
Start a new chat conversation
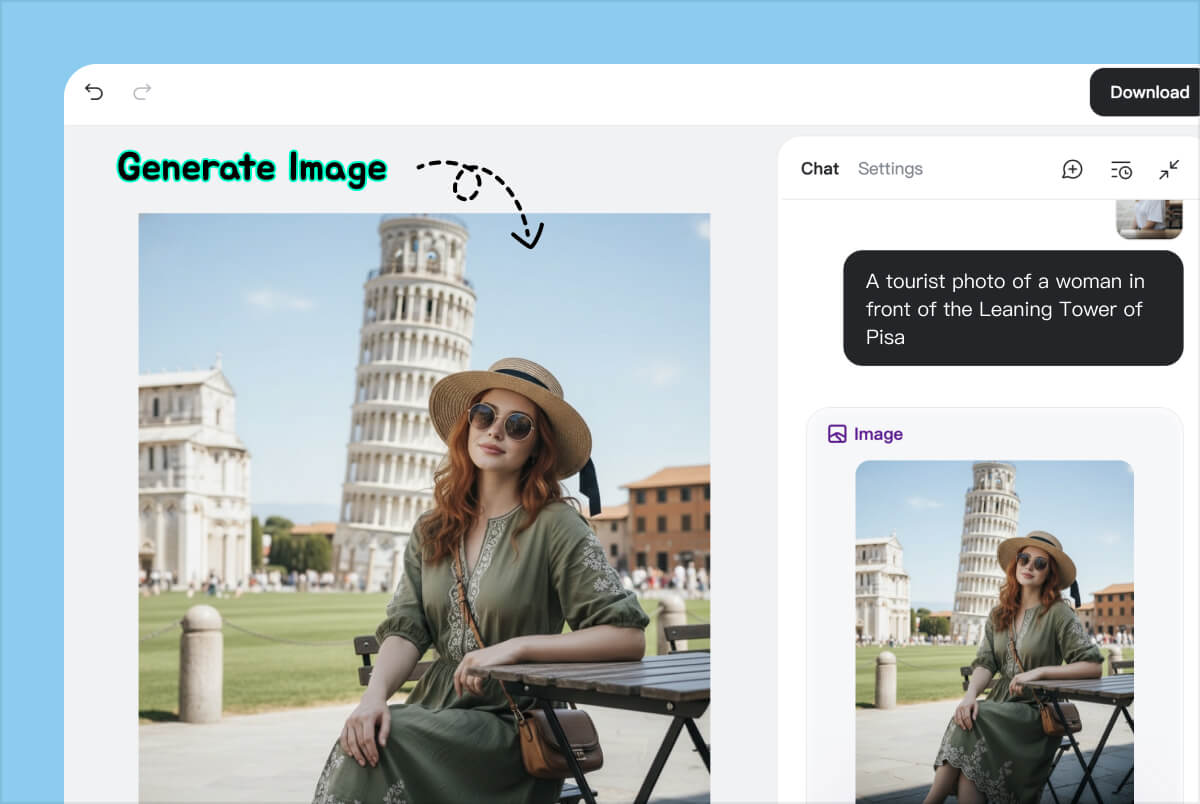(x=1072, y=169)
